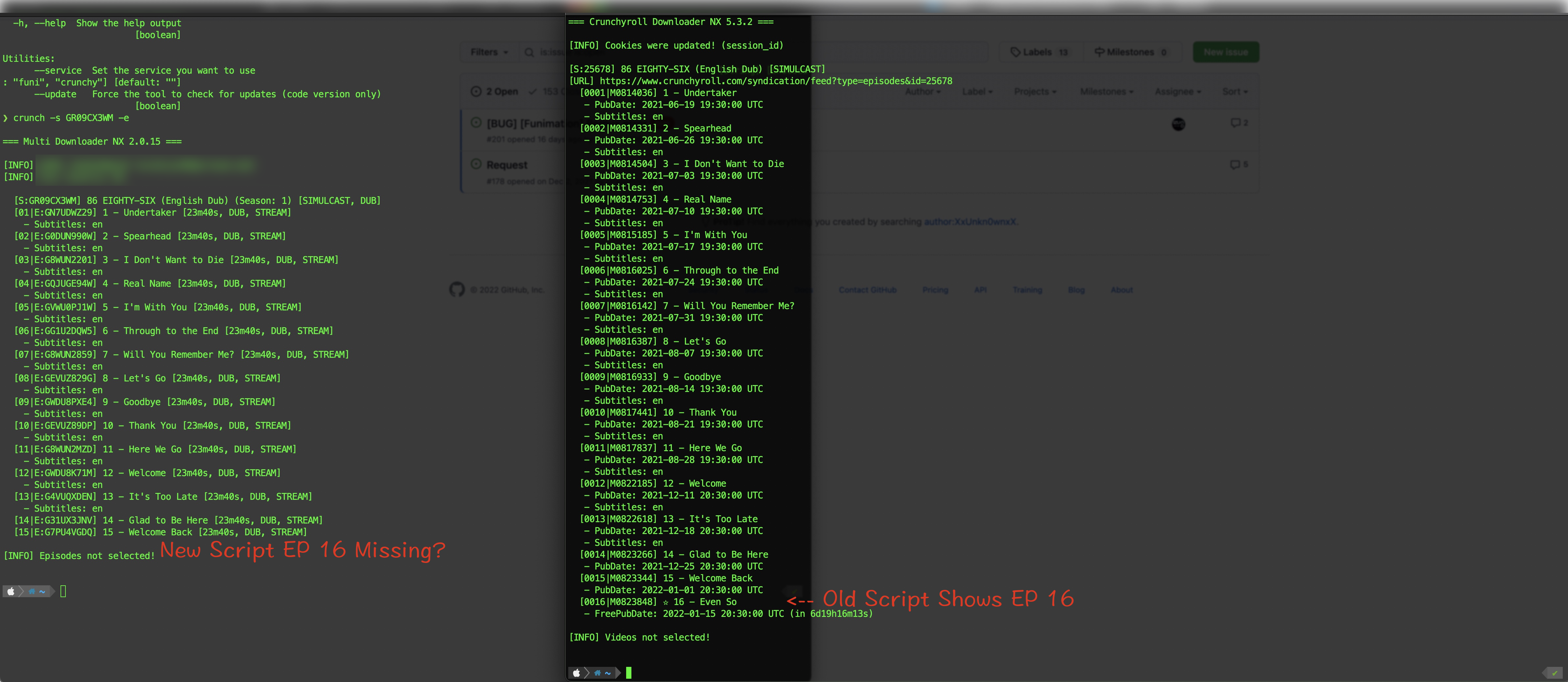
Task: Click the crunchyroll syndication feed URL
Action: 776,82
